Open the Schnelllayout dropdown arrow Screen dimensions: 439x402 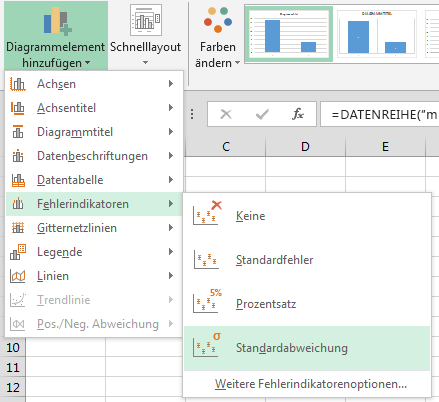(146, 63)
